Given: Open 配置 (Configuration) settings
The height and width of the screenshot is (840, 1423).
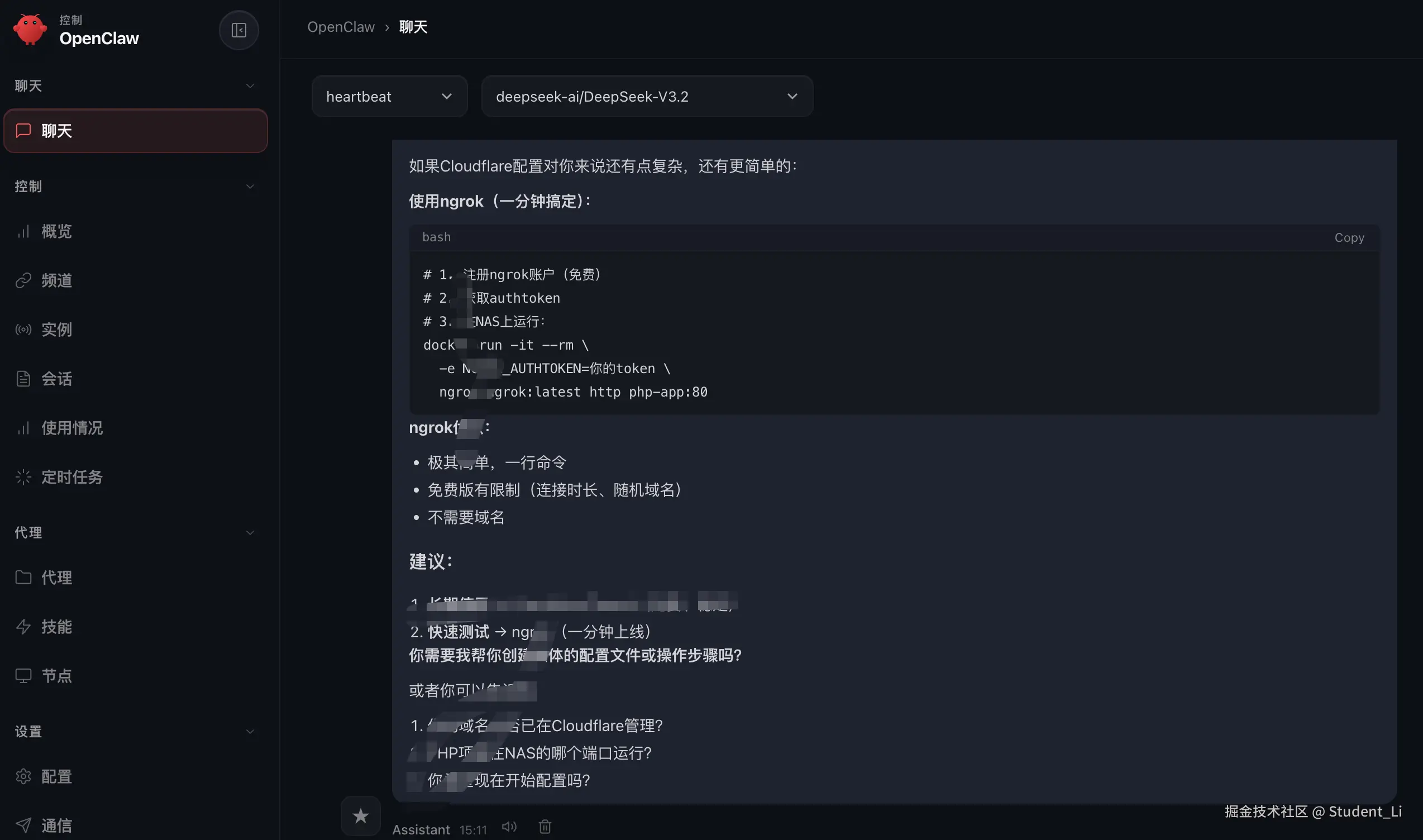Looking at the screenshot, I should click(55, 776).
